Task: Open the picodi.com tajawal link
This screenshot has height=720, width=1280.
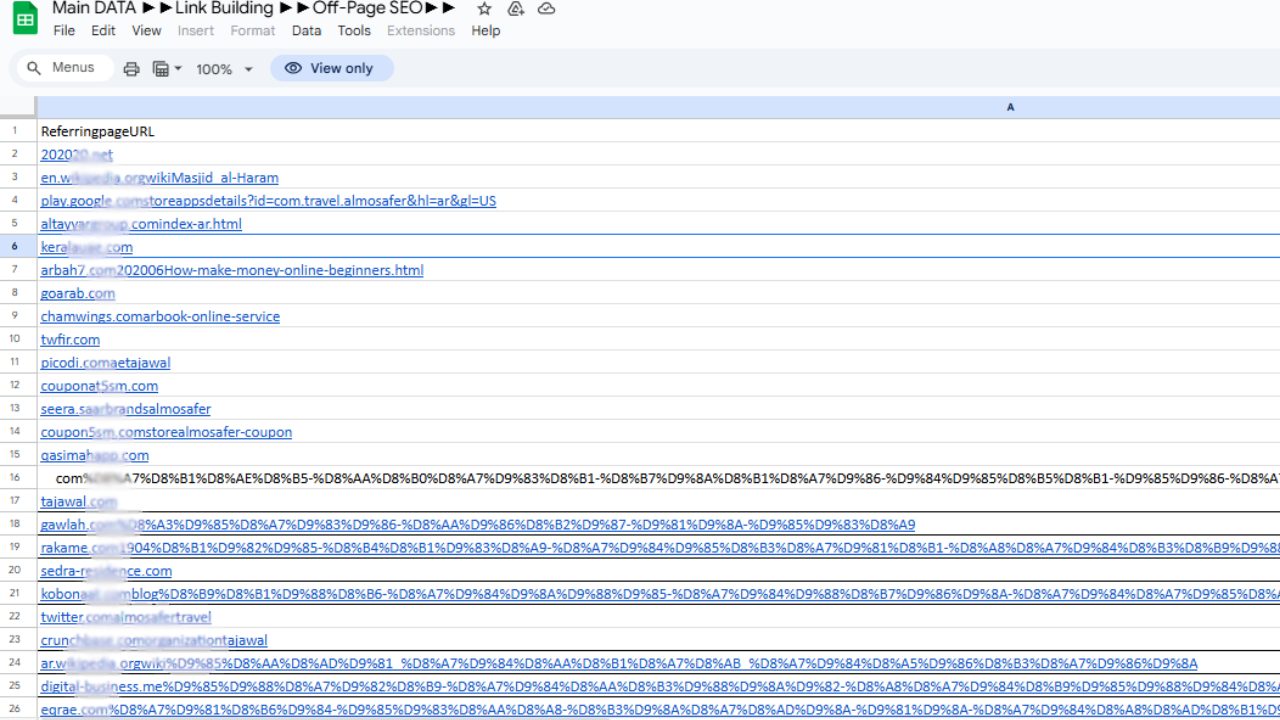Action: pyautogui.click(x=106, y=363)
